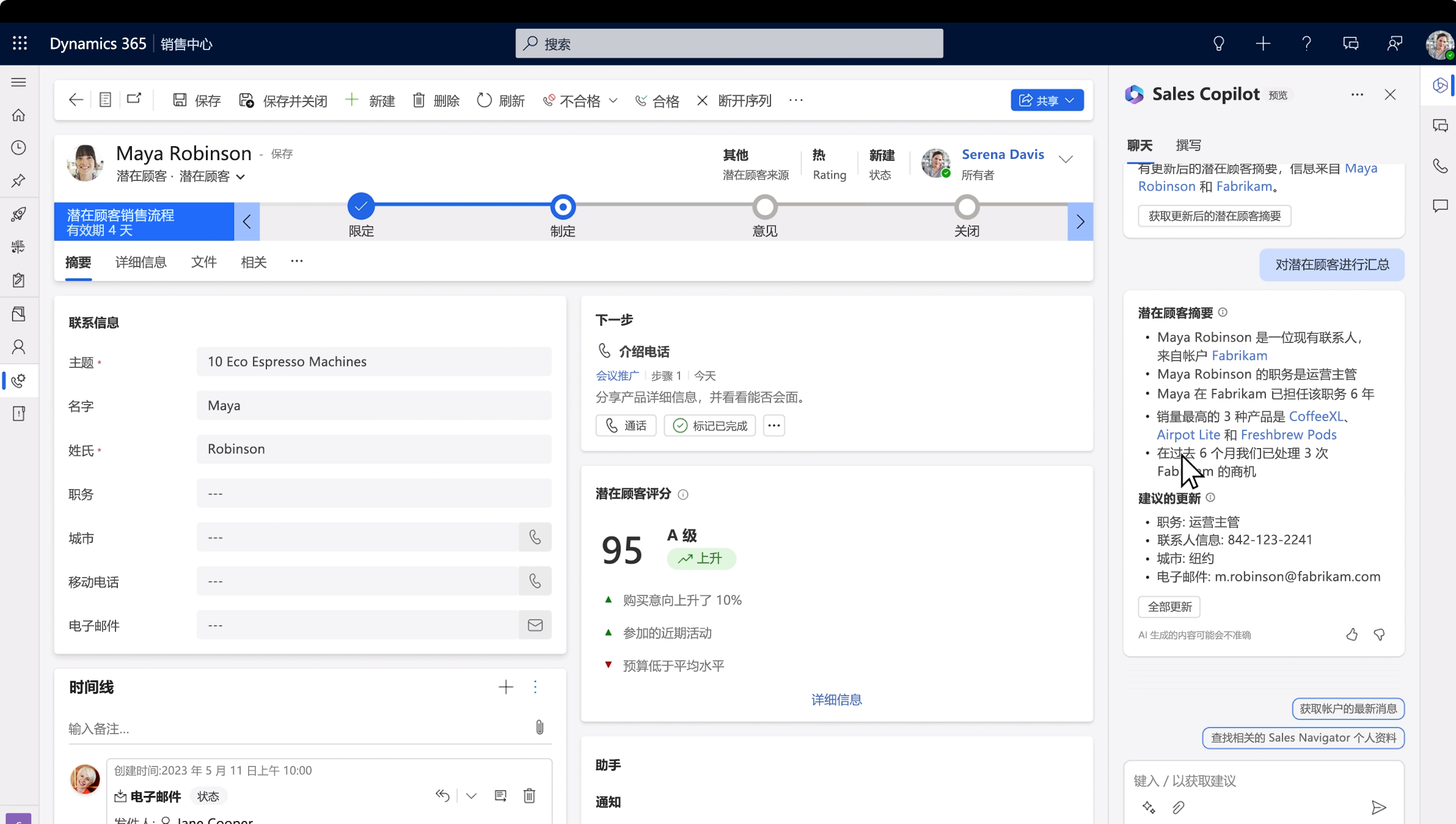
Task: Open Home in the left sidebar
Action: (19, 115)
